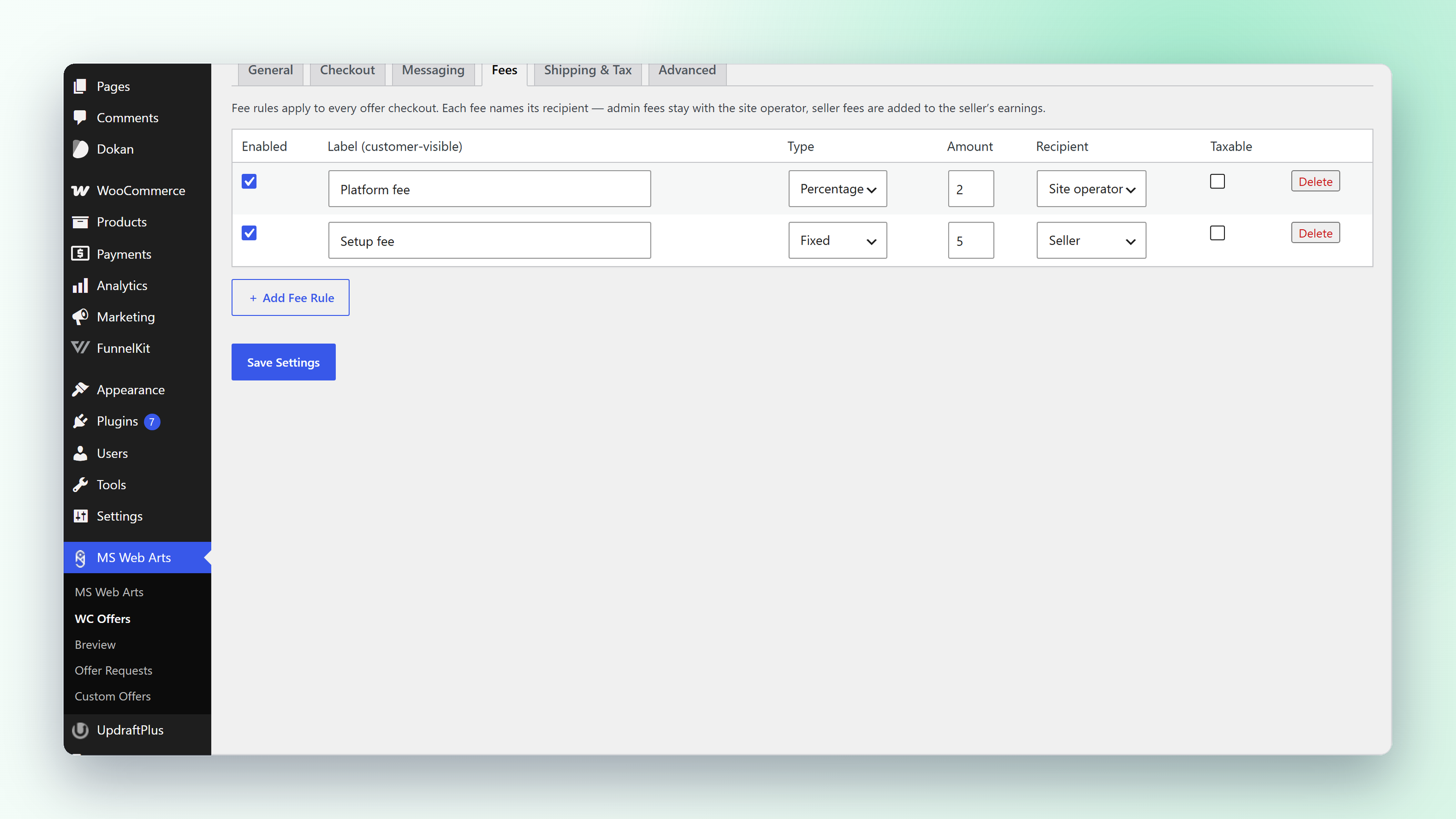The height and width of the screenshot is (819, 1456).
Task: Uncheck Enabled for Setup fee
Action: tap(249, 233)
